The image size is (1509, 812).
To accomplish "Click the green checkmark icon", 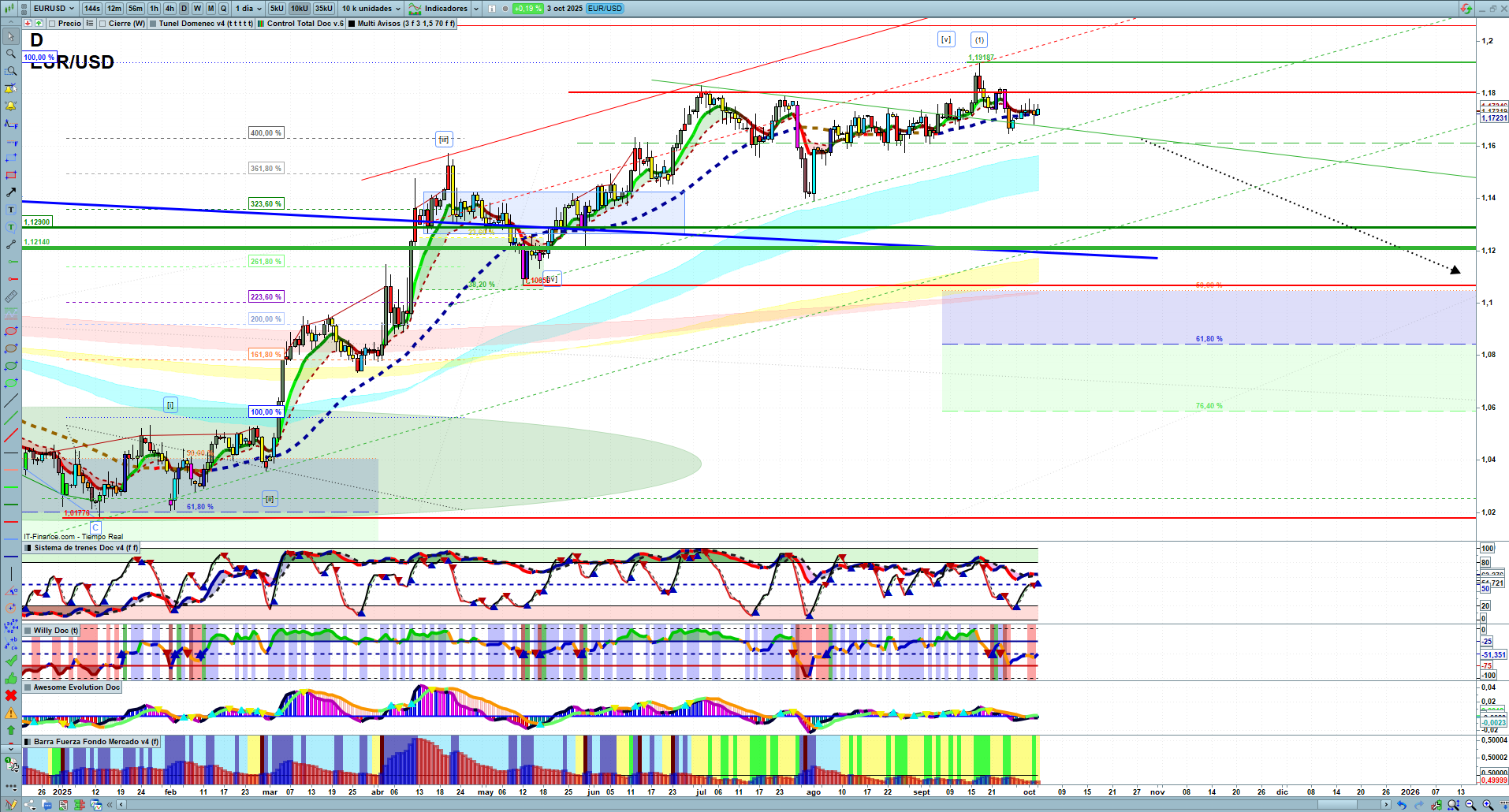I will coord(11,661).
